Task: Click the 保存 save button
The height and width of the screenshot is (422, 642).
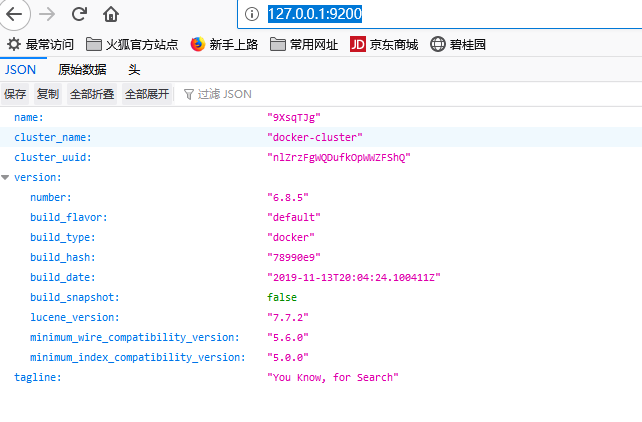Action: click(x=15, y=94)
